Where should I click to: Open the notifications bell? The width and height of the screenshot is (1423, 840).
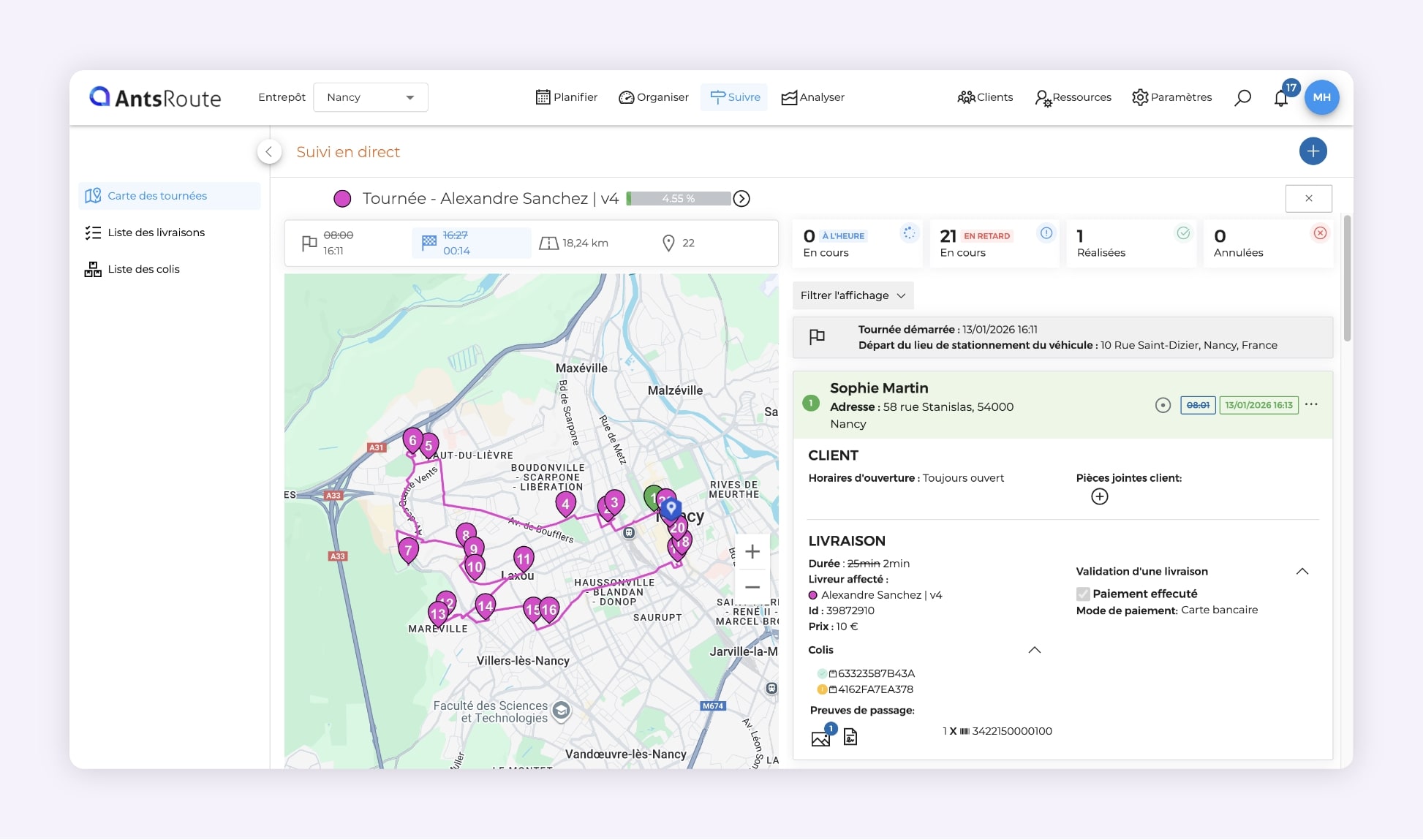tap(1280, 98)
